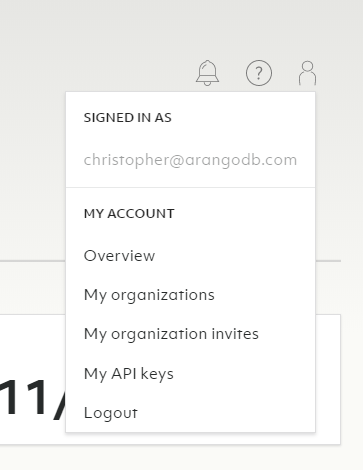Open My API keys

pos(190,373)
